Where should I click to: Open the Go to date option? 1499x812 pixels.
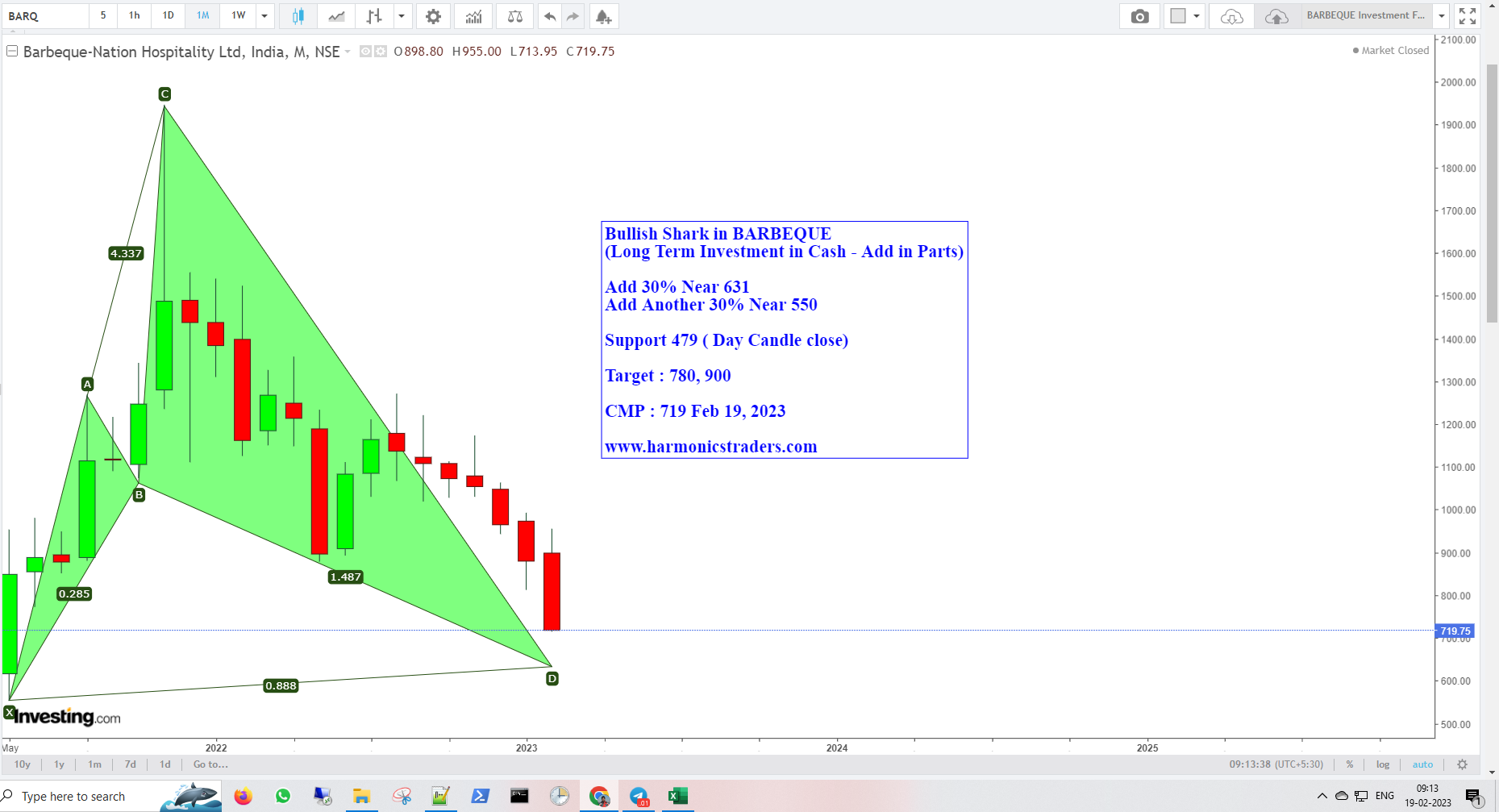(210, 764)
